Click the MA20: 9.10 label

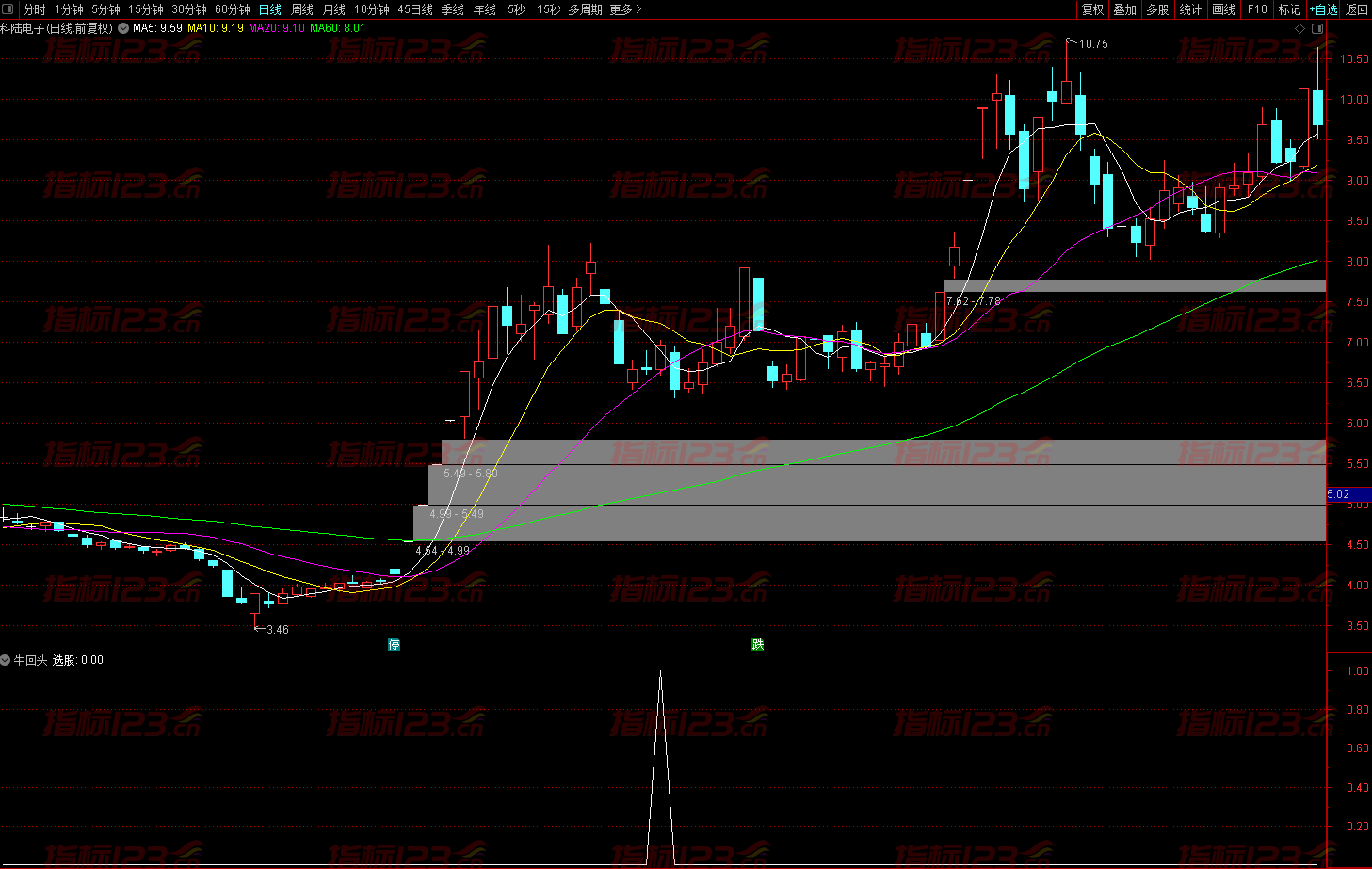coord(276,28)
